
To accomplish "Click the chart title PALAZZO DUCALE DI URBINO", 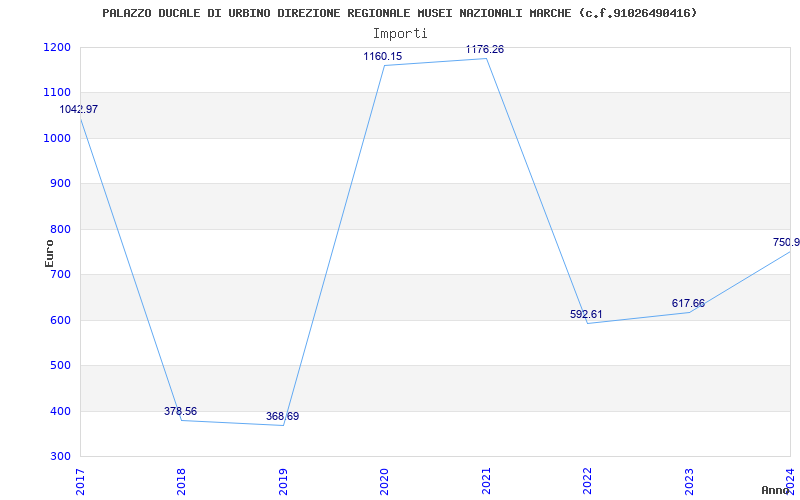I will coord(399,13).
